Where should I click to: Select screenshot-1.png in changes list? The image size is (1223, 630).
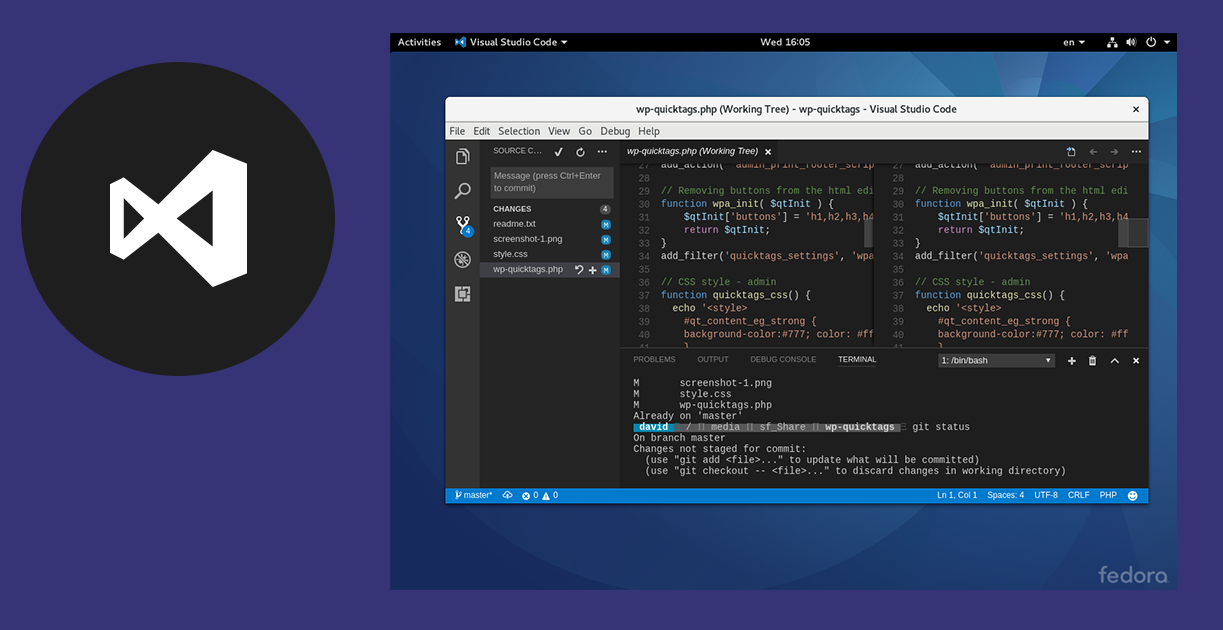pyautogui.click(x=550, y=239)
